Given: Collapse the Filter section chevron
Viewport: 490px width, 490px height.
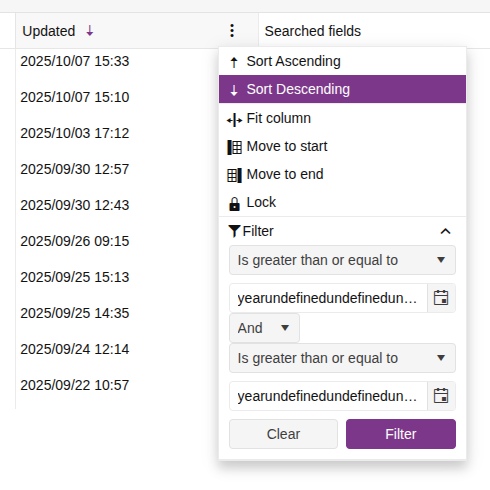Looking at the screenshot, I should tap(446, 231).
